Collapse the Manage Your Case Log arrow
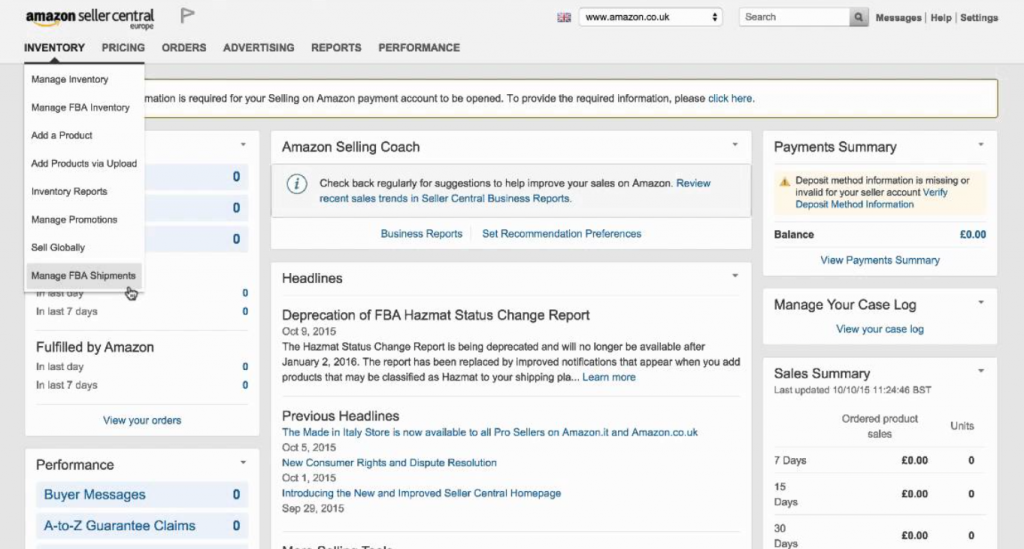 click(x=981, y=303)
